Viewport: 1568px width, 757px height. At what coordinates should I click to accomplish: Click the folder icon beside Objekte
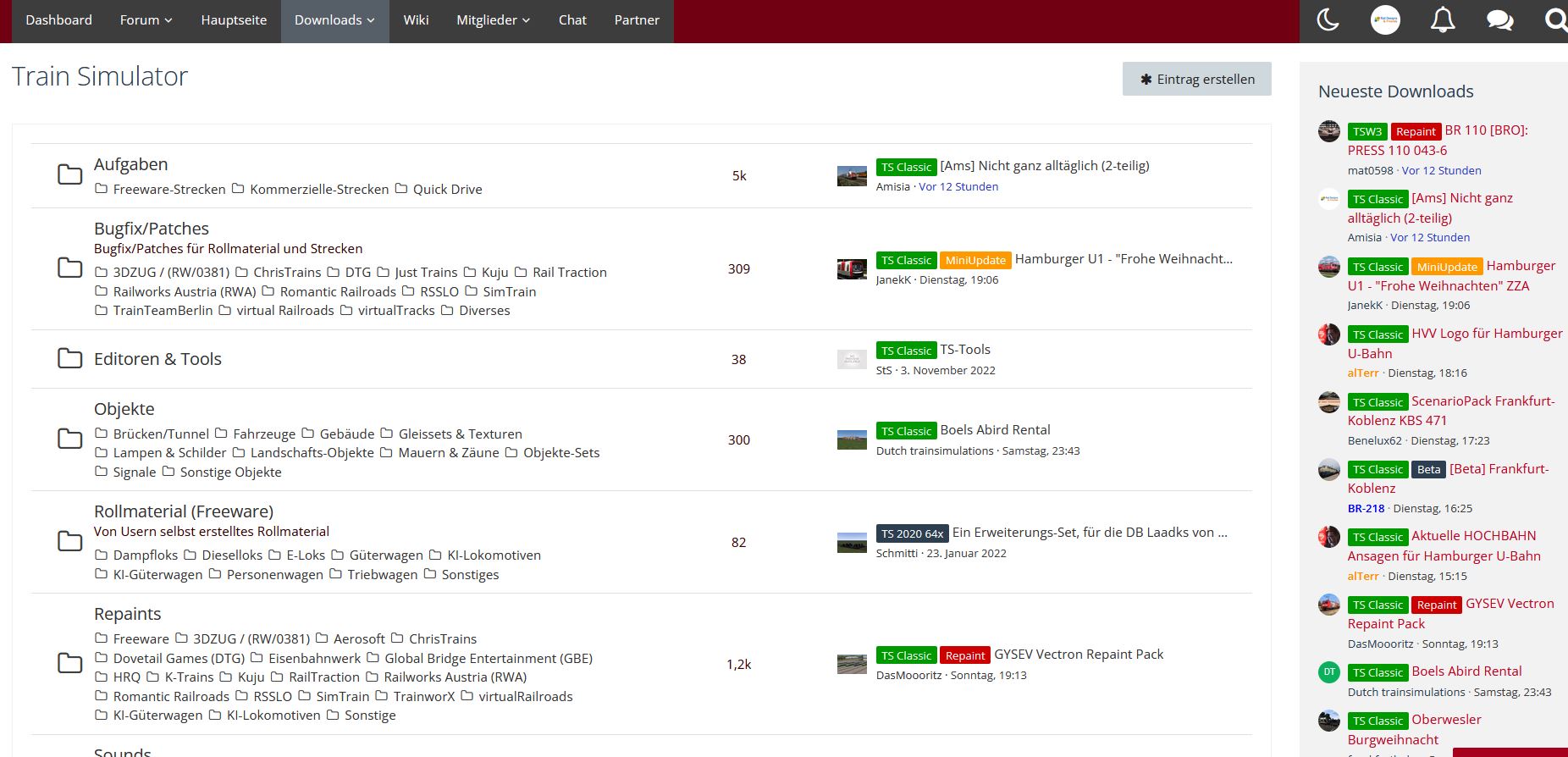69,439
